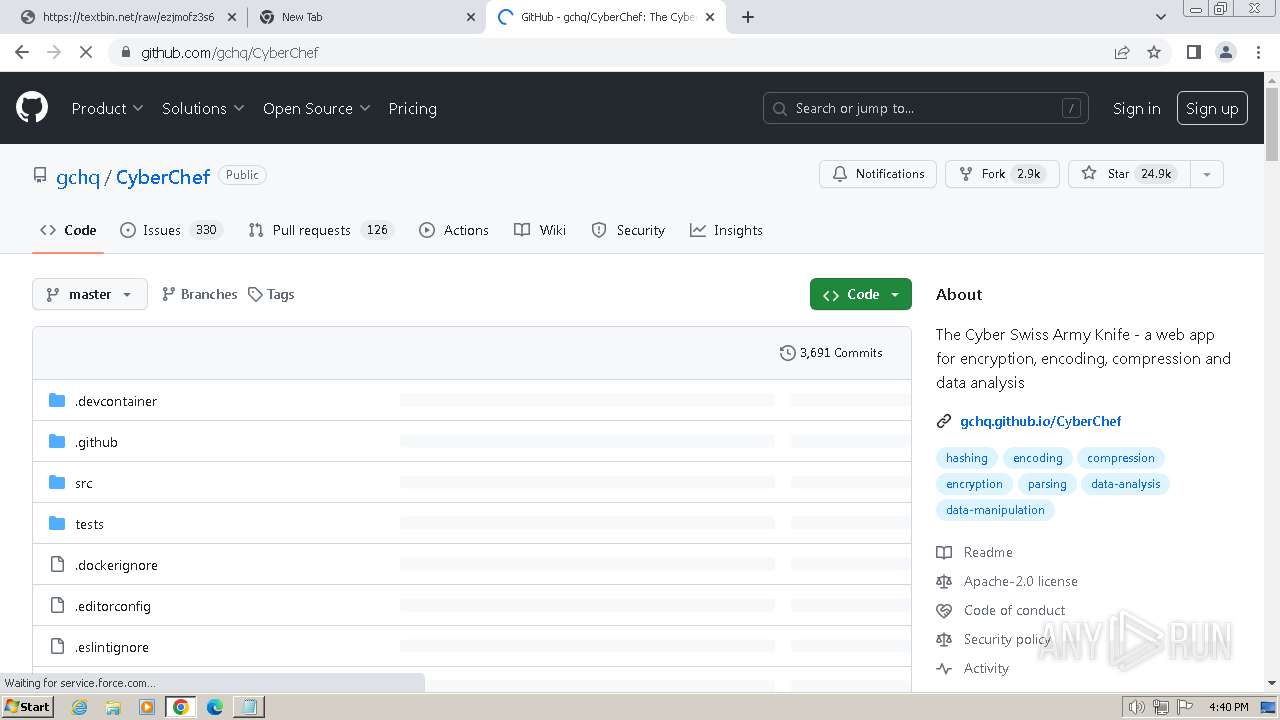View the Apache-2.0 license
The width and height of the screenshot is (1280, 720).
click(1007, 581)
